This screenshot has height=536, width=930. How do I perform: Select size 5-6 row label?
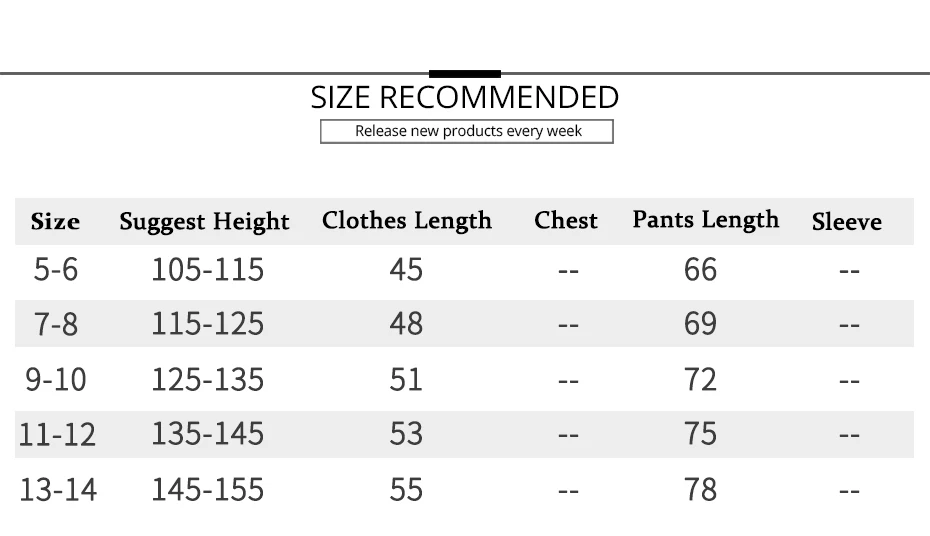(56, 270)
